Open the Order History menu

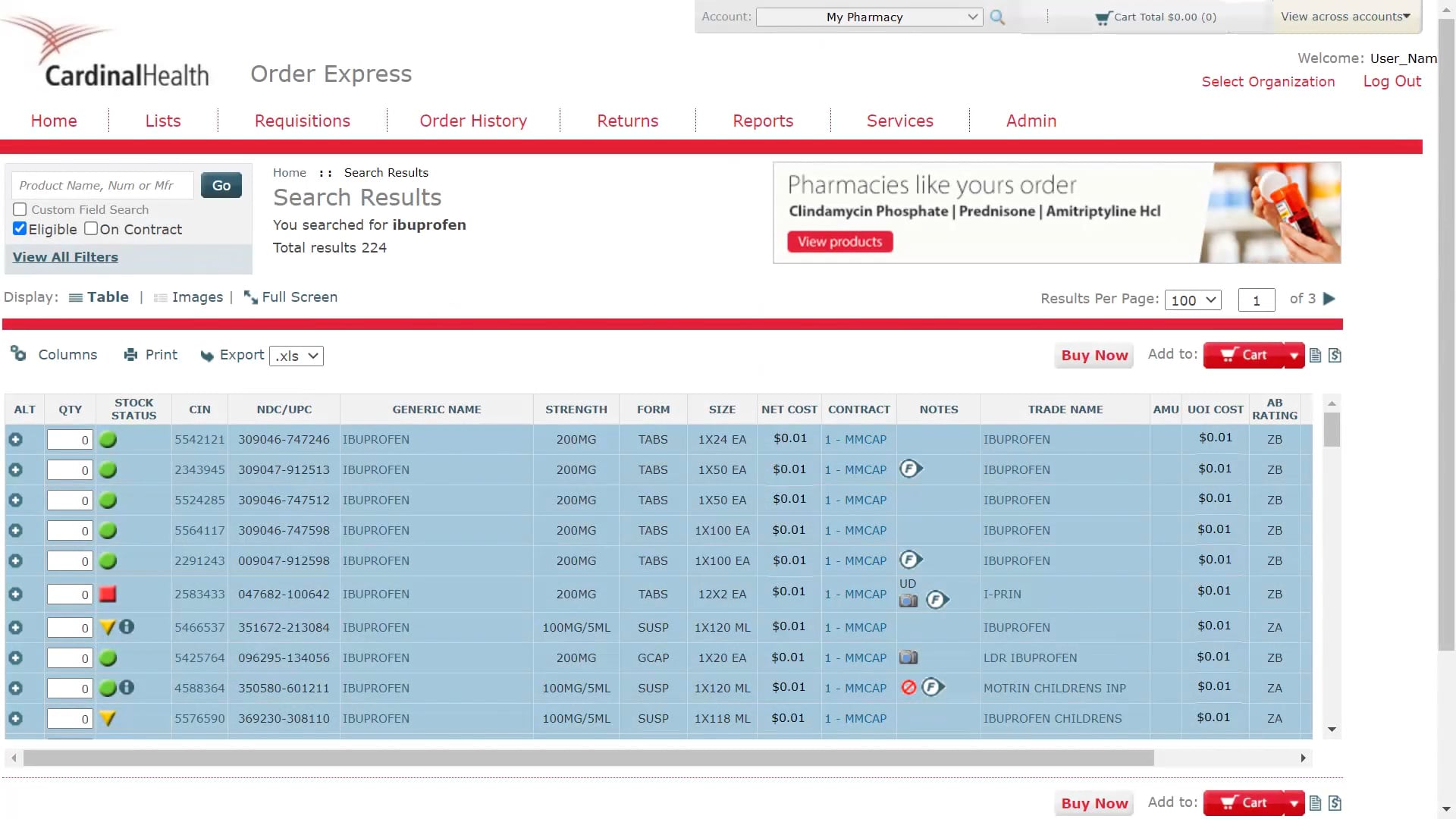click(473, 121)
